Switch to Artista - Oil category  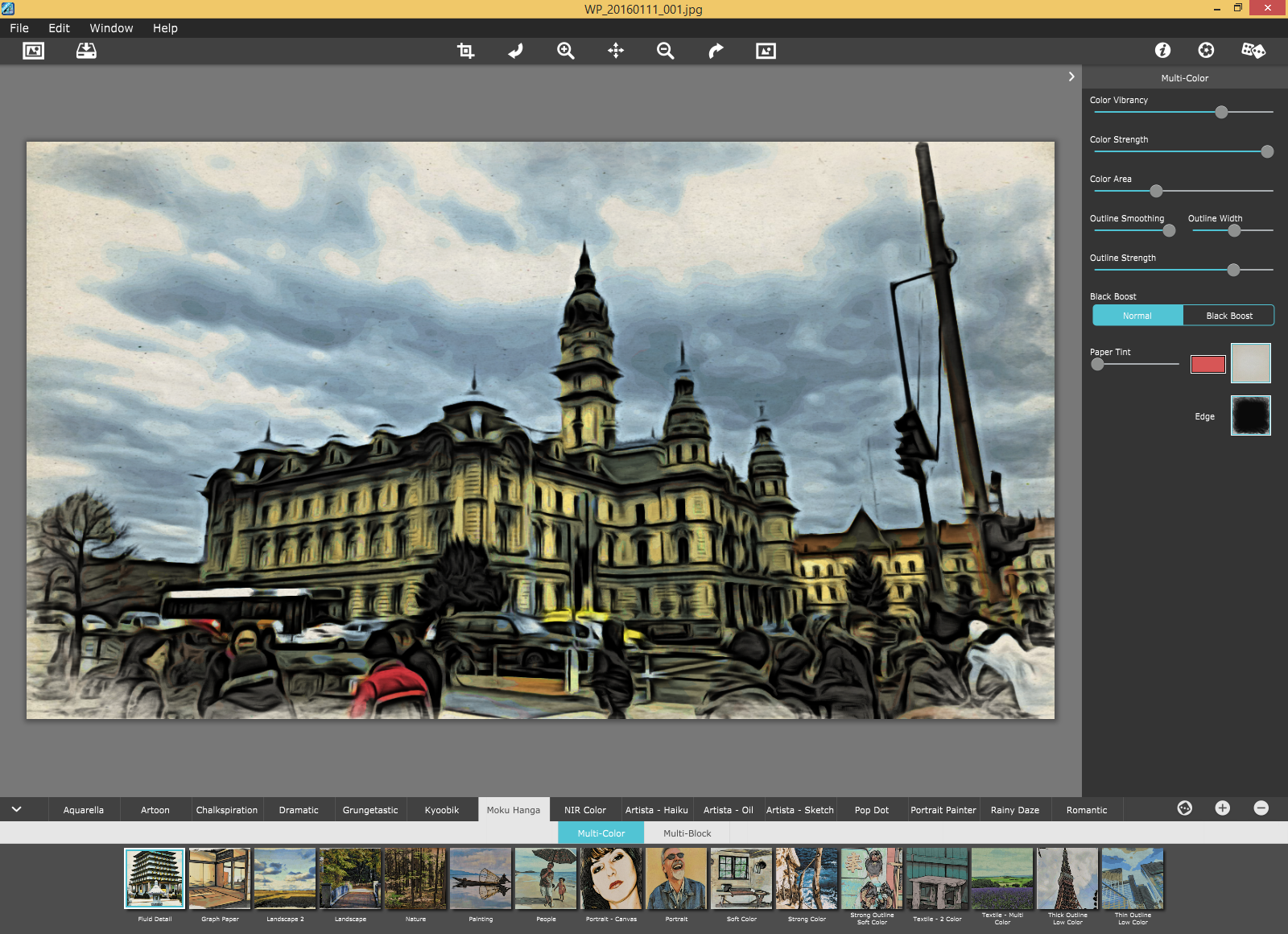(729, 810)
